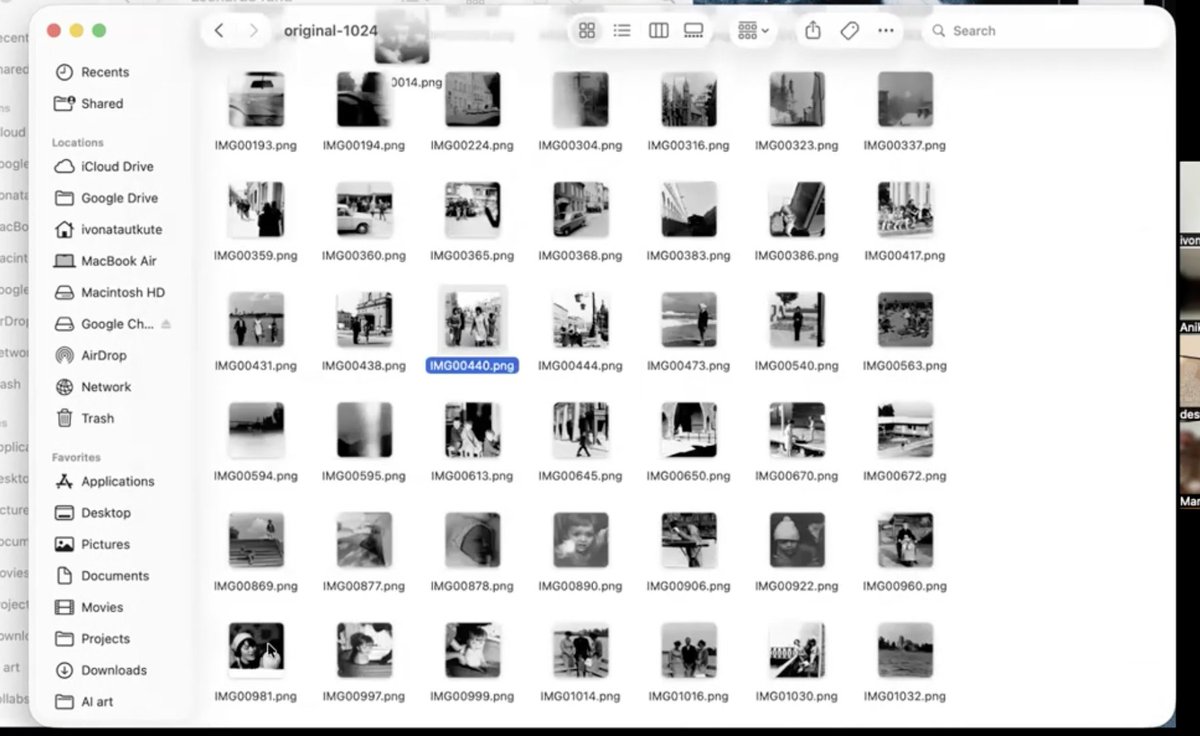Image resolution: width=1200 pixels, height=736 pixels.
Task: Select the IMG00563.png thumbnail
Action: [905, 319]
